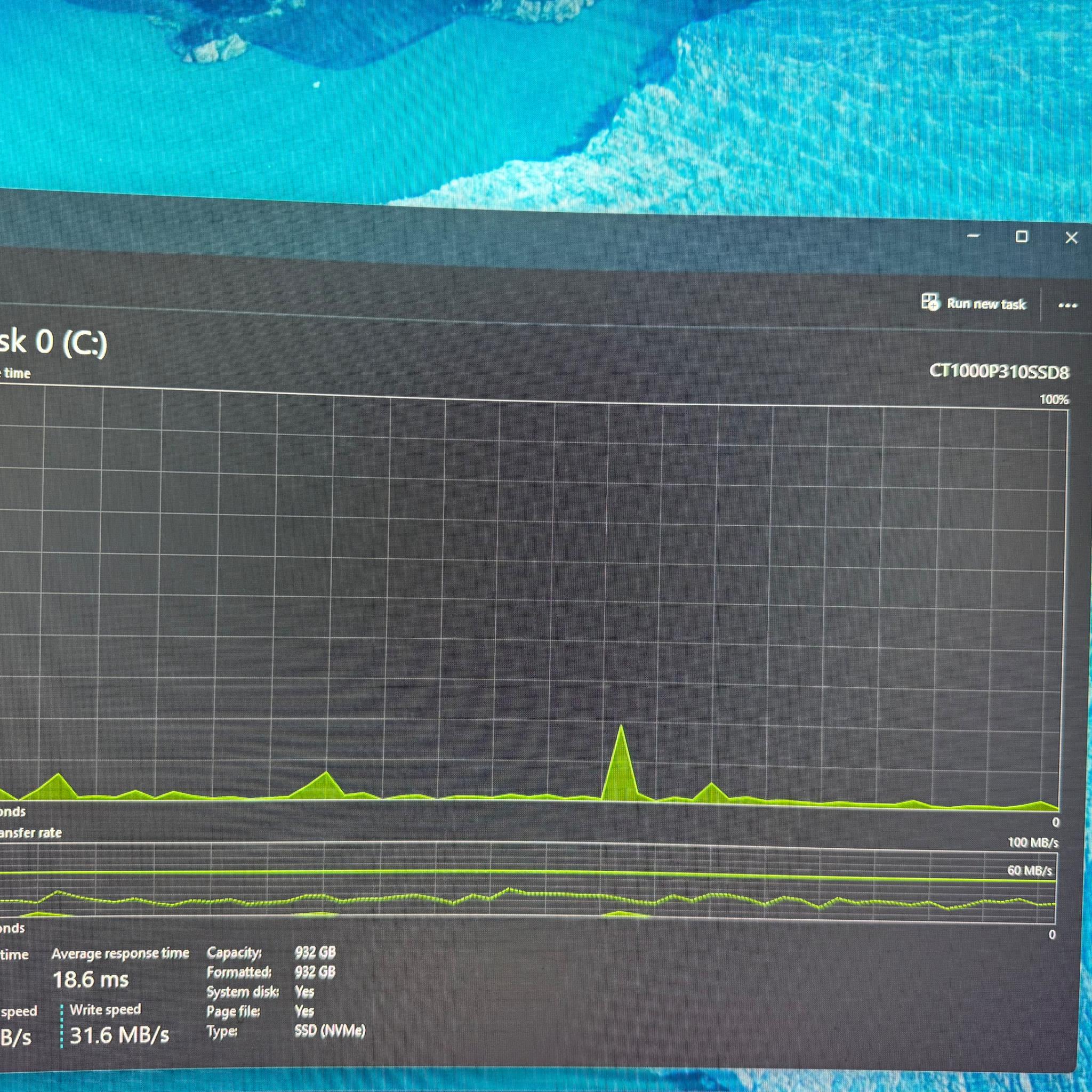Click the SSD (NVMe) type value

[x=330, y=1031]
